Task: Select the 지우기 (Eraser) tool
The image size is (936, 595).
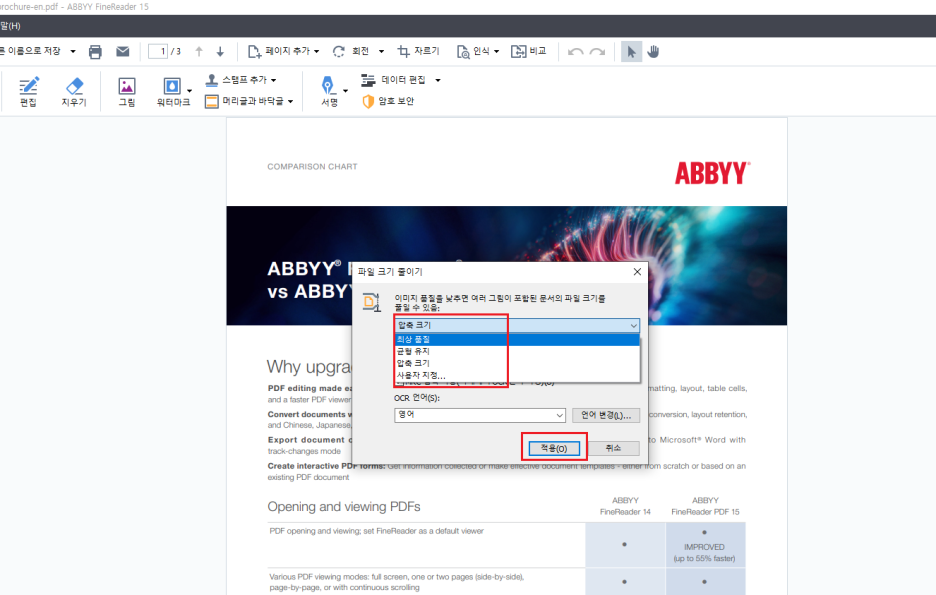Action: 74,91
